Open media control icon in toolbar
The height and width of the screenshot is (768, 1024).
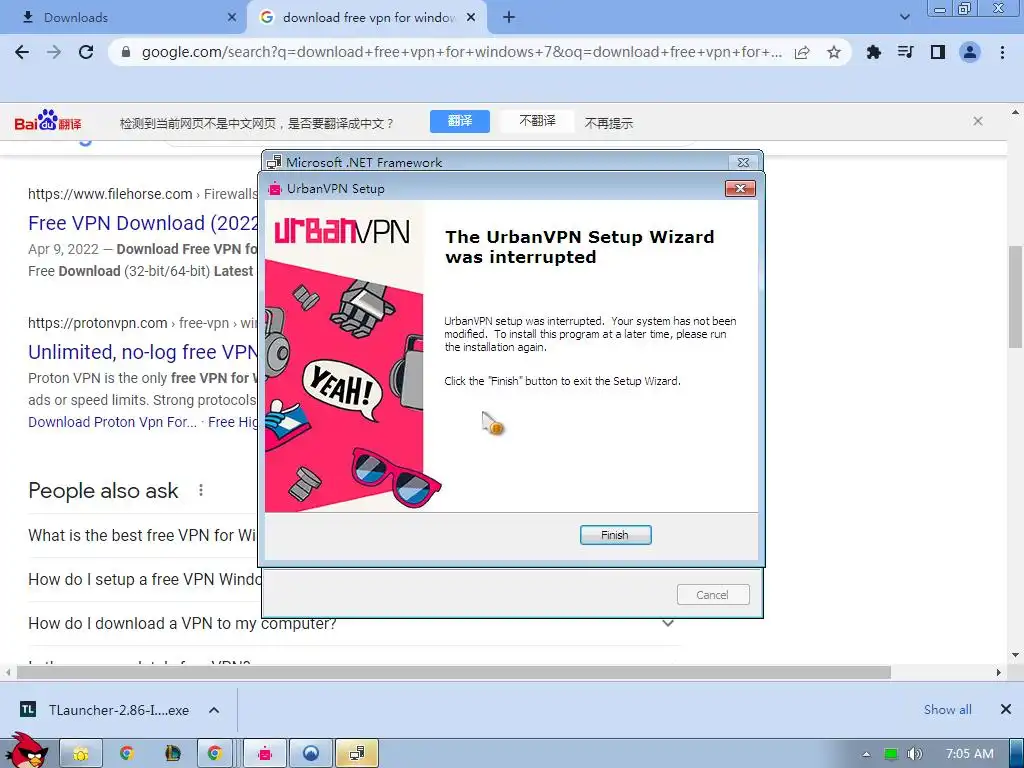[x=906, y=52]
